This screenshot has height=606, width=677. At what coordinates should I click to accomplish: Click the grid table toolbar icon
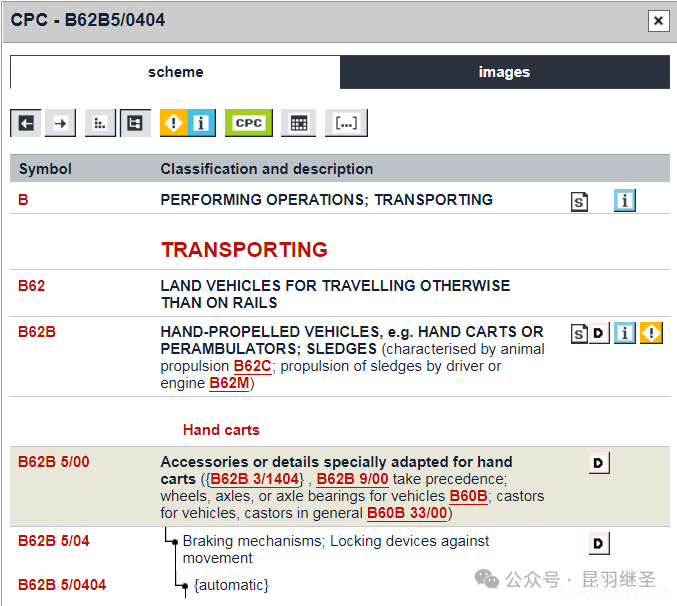[298, 123]
